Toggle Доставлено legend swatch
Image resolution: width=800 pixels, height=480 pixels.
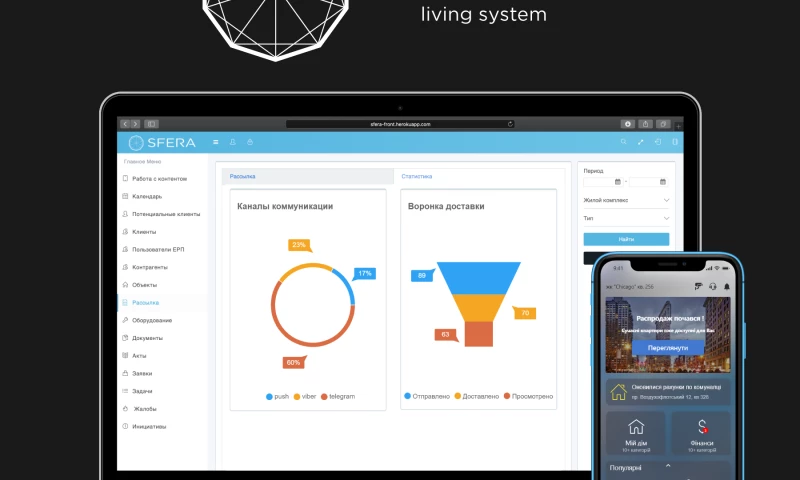click(458, 396)
